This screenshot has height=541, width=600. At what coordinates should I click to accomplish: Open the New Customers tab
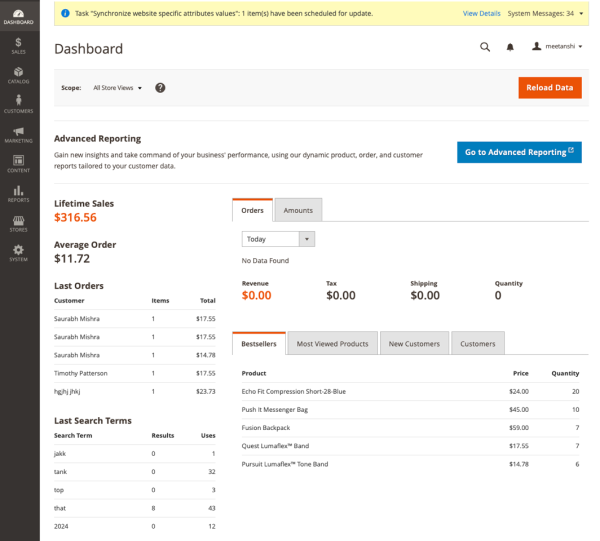pos(414,344)
